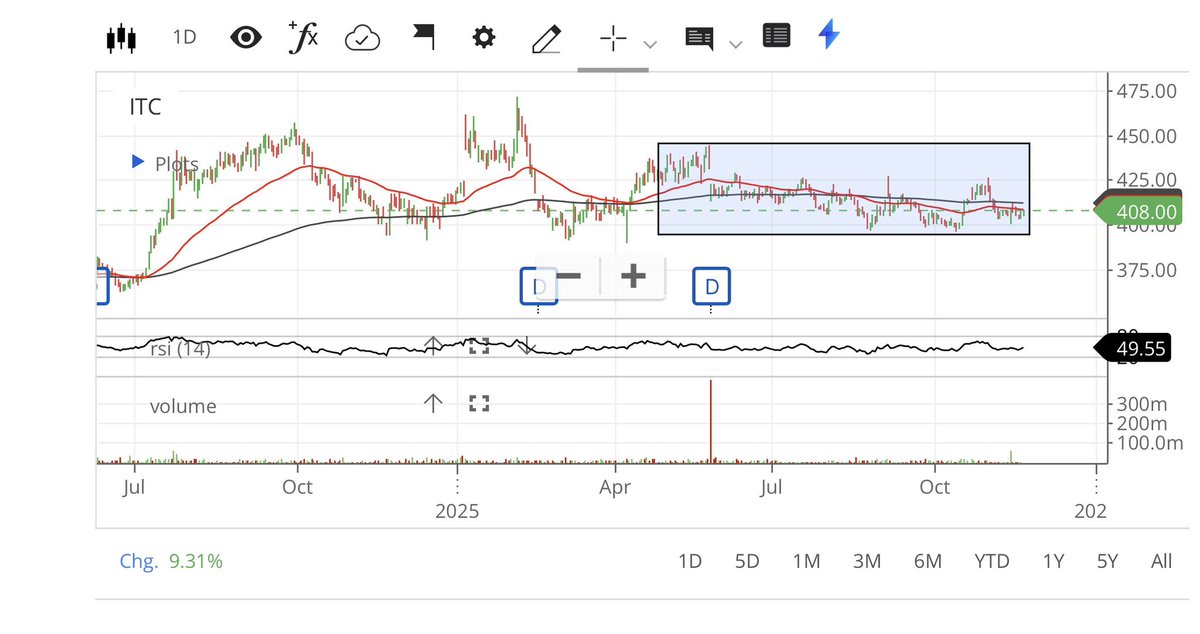Click the comment annotation icon
Image resolution: width=1200 pixels, height=634 pixels.
click(x=700, y=39)
